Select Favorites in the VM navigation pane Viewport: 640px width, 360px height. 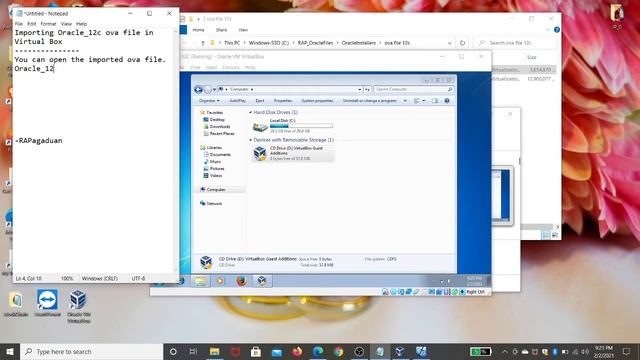tap(214, 112)
